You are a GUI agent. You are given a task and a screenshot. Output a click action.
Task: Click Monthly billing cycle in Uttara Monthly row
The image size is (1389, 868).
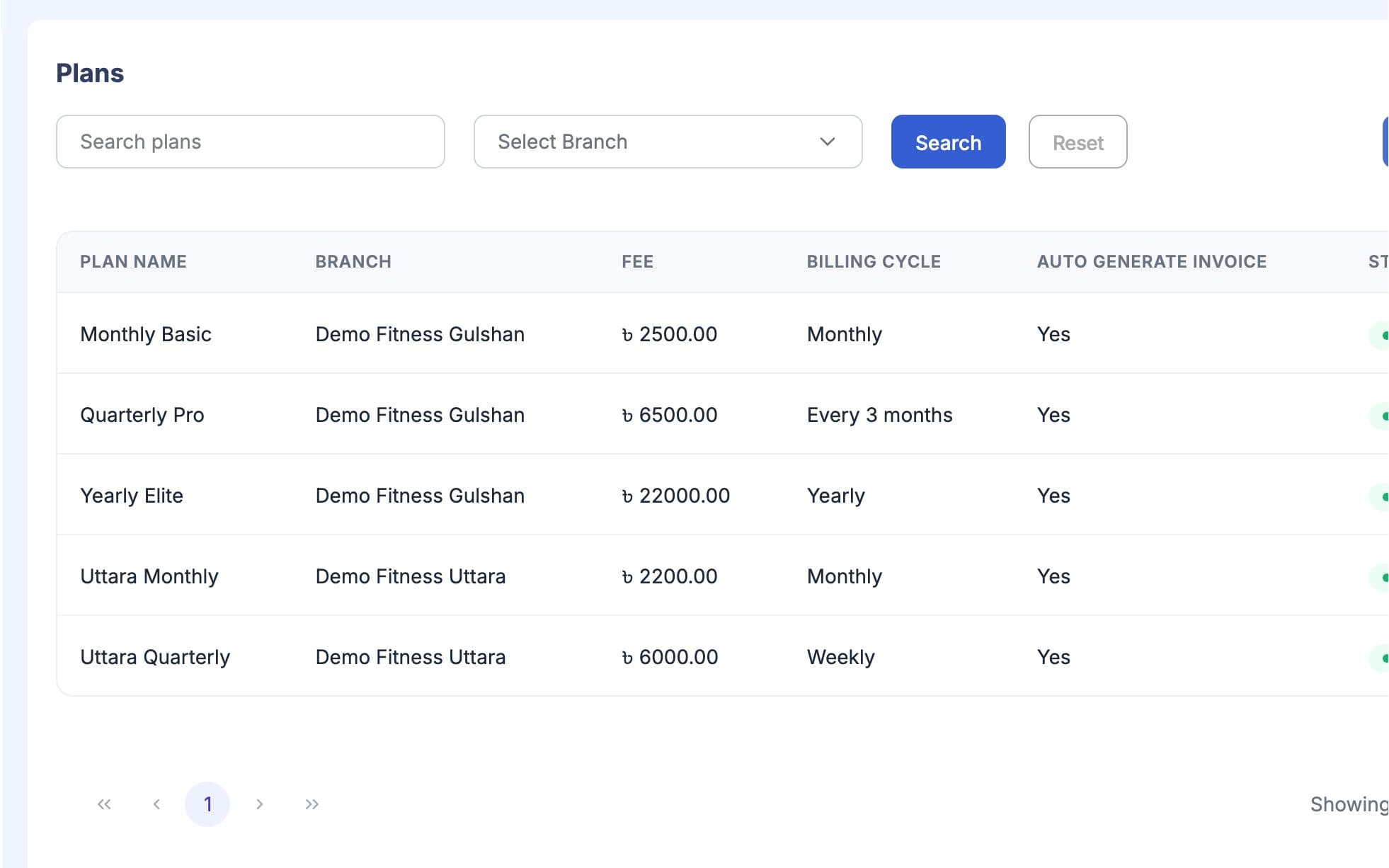[x=845, y=576]
